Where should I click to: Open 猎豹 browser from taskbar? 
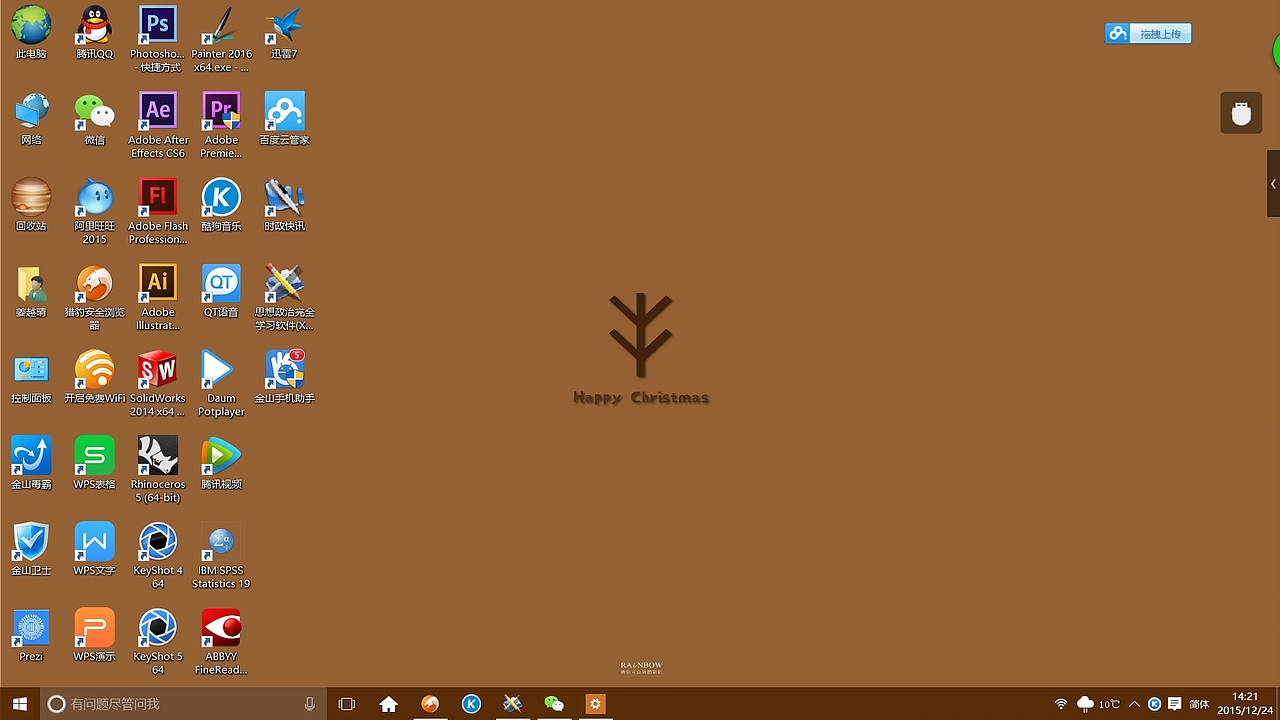[430, 704]
